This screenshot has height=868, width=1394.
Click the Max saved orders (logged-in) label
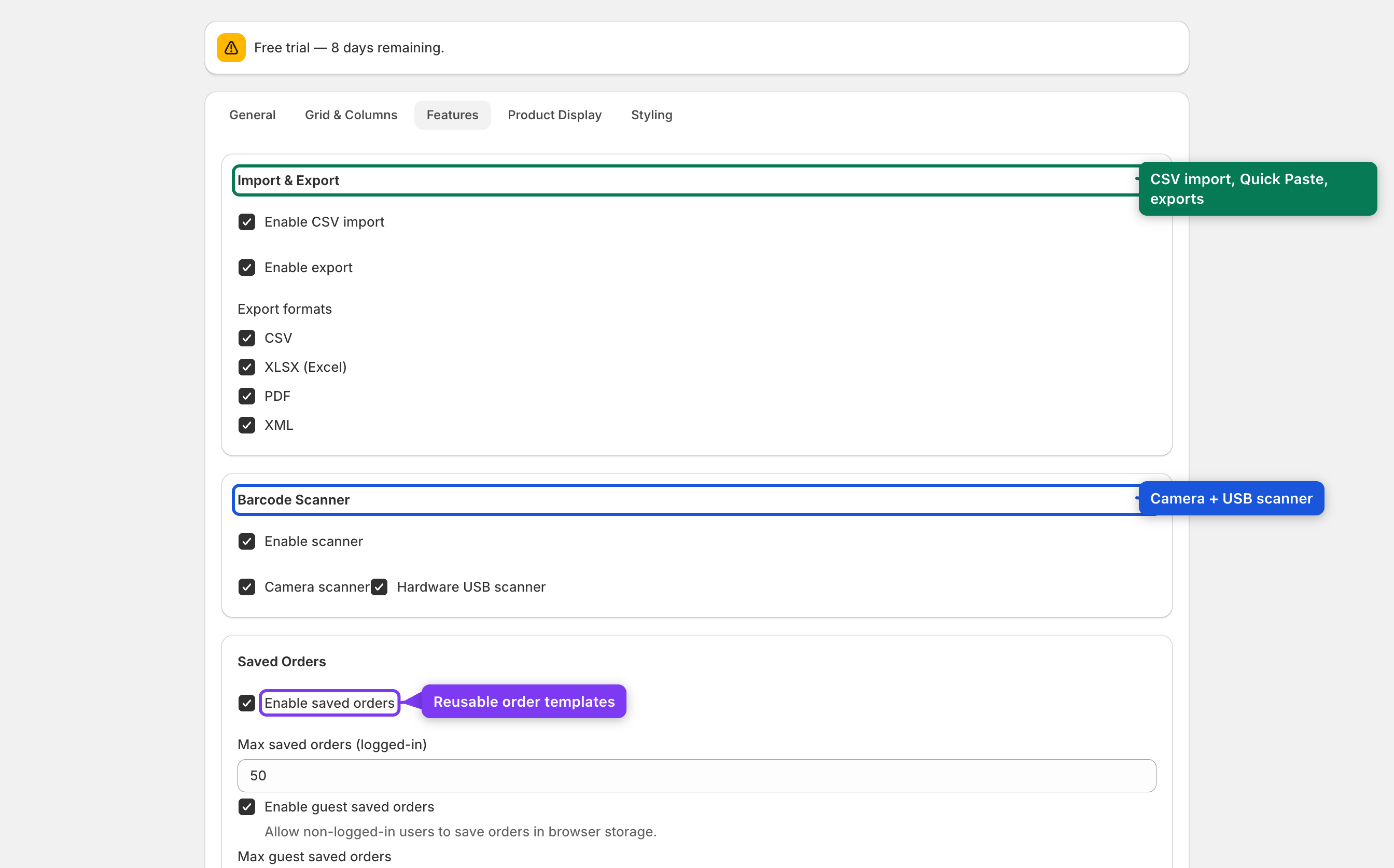coord(332,745)
